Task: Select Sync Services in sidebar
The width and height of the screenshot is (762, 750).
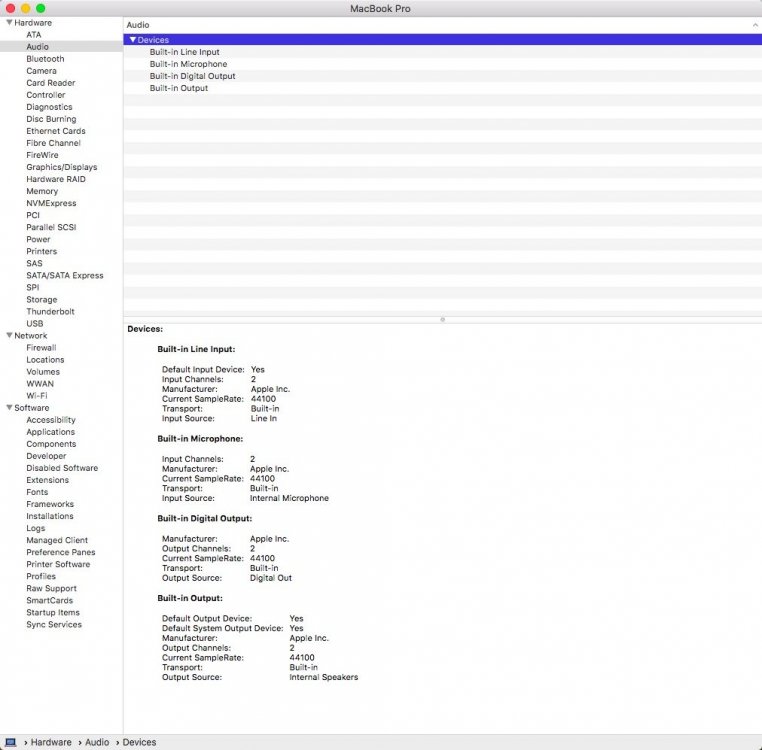Action: [x=54, y=625]
